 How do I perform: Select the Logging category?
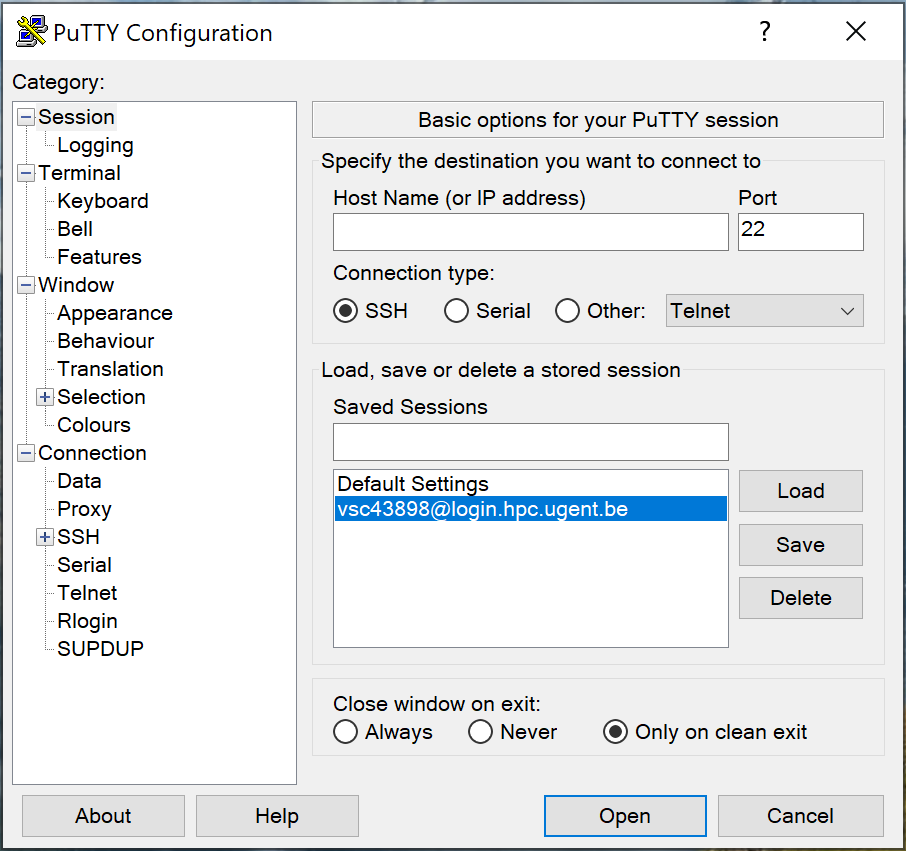tap(95, 145)
